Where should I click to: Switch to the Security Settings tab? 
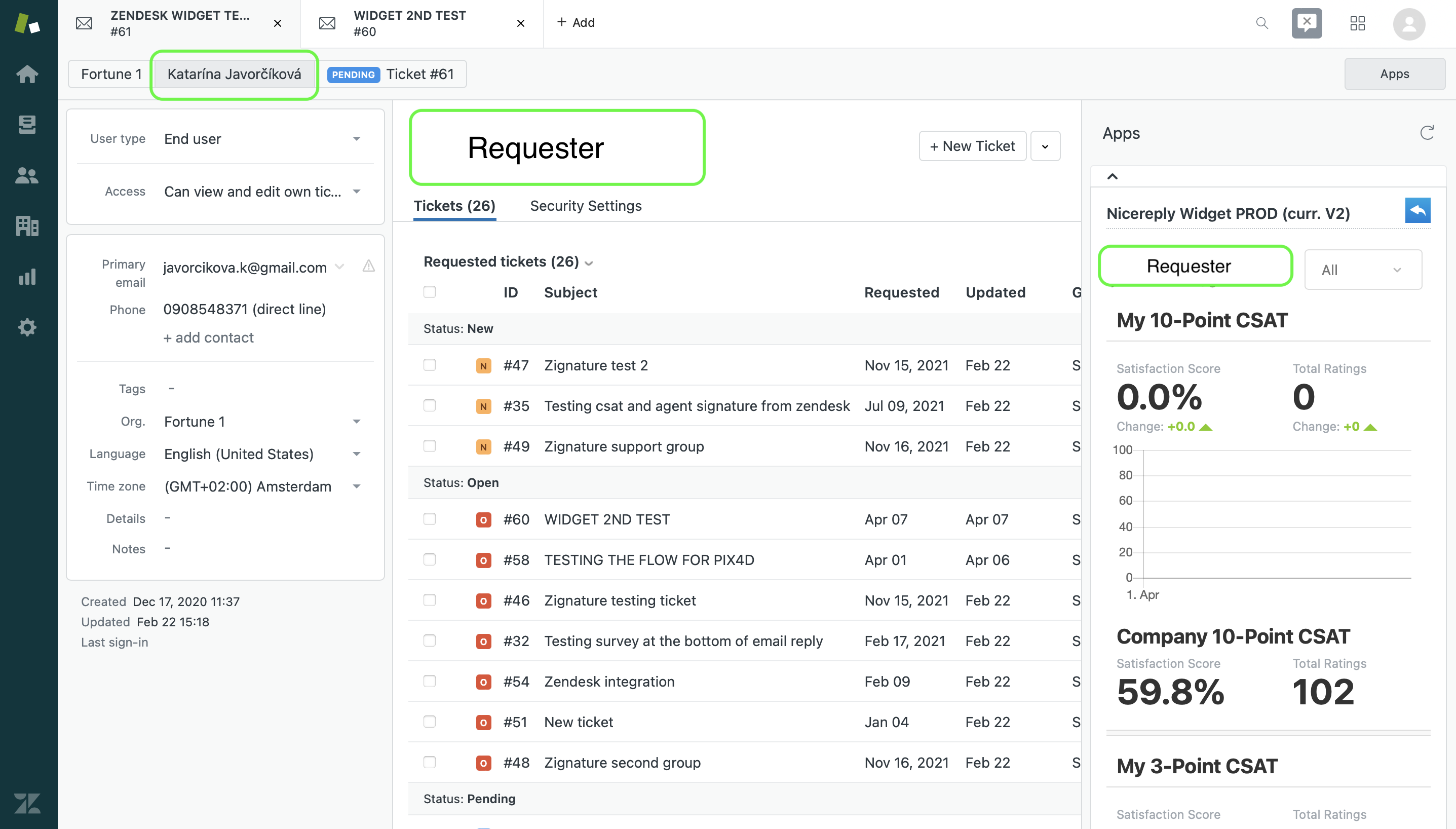pos(585,206)
